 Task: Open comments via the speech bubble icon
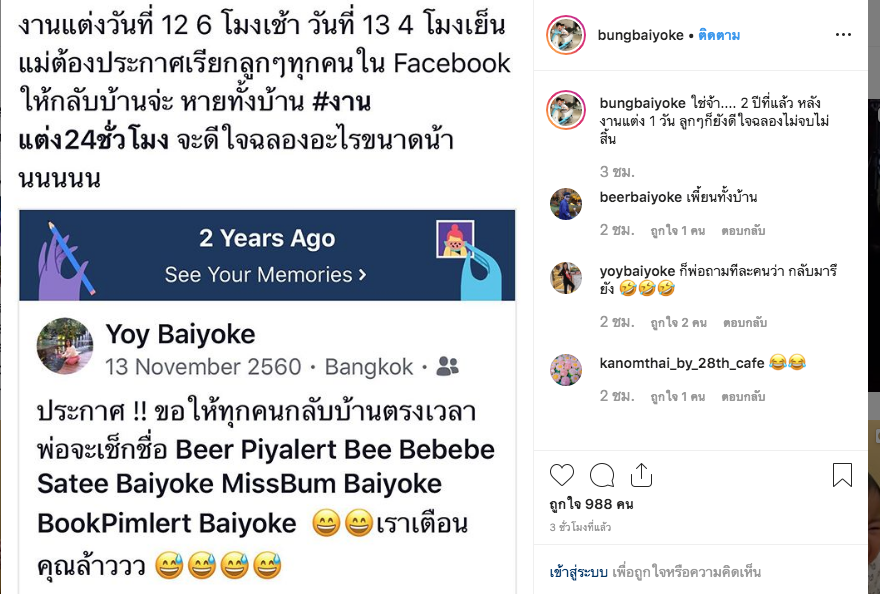[602, 475]
